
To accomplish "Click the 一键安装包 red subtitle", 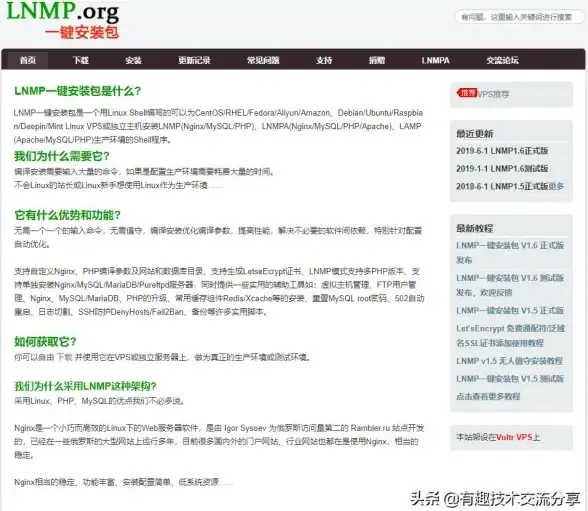I will (x=82, y=33).
